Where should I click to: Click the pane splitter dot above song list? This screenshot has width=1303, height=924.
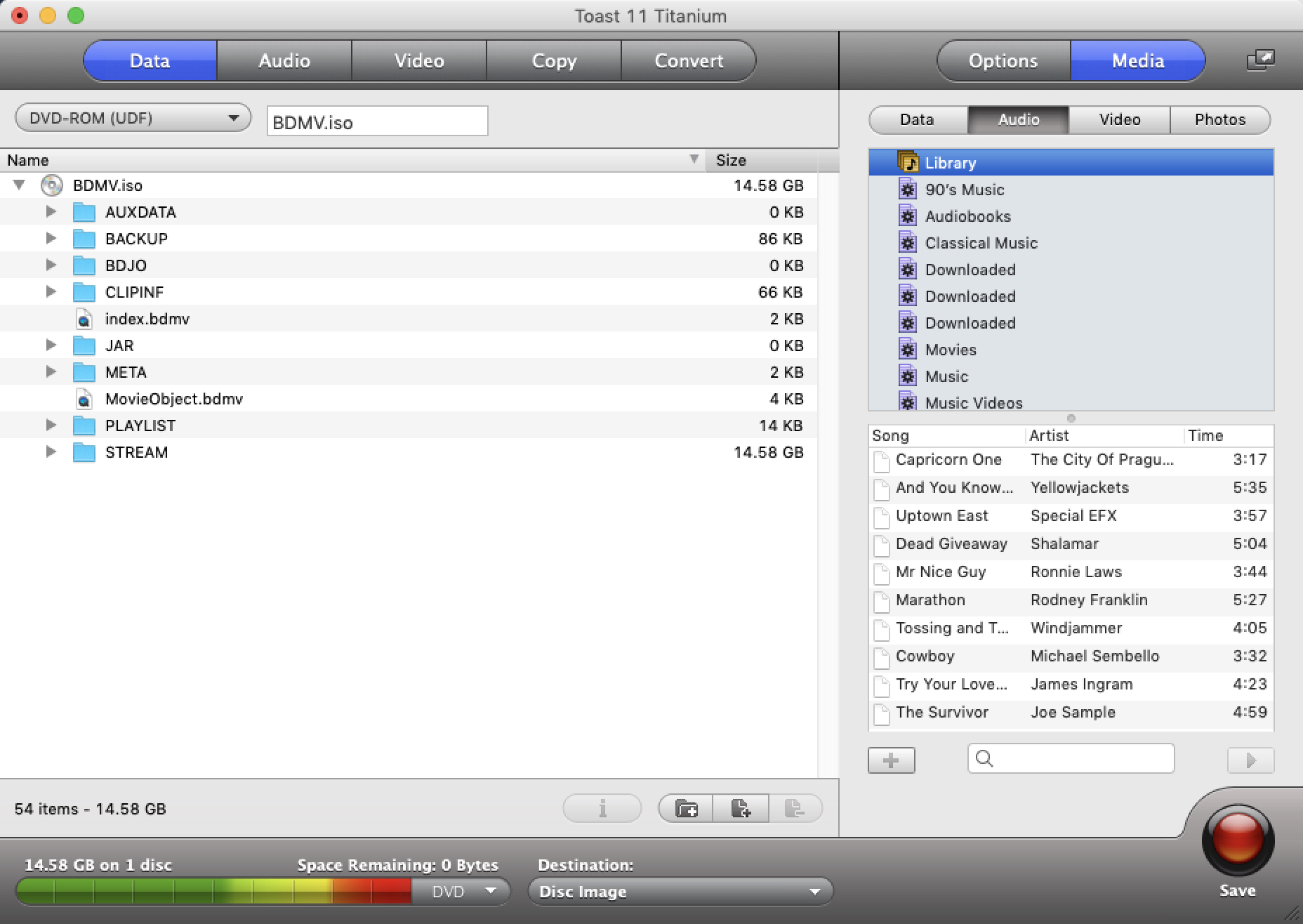pyautogui.click(x=1071, y=418)
